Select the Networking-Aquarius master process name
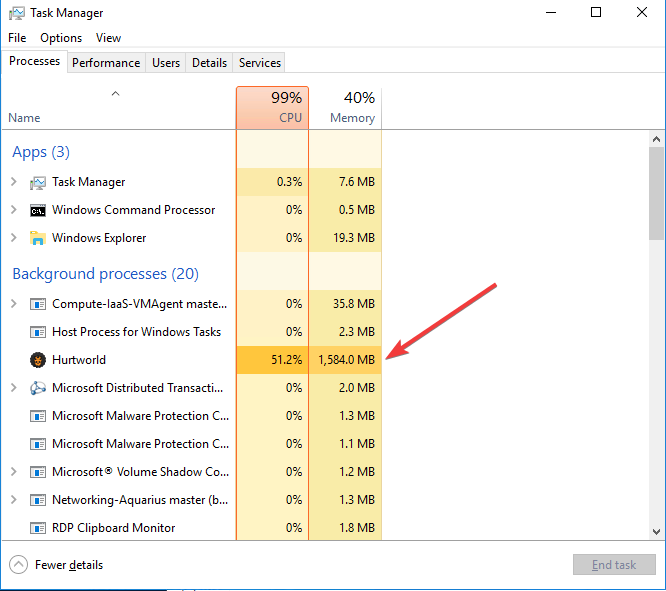The height and width of the screenshot is (591, 666). pos(140,500)
